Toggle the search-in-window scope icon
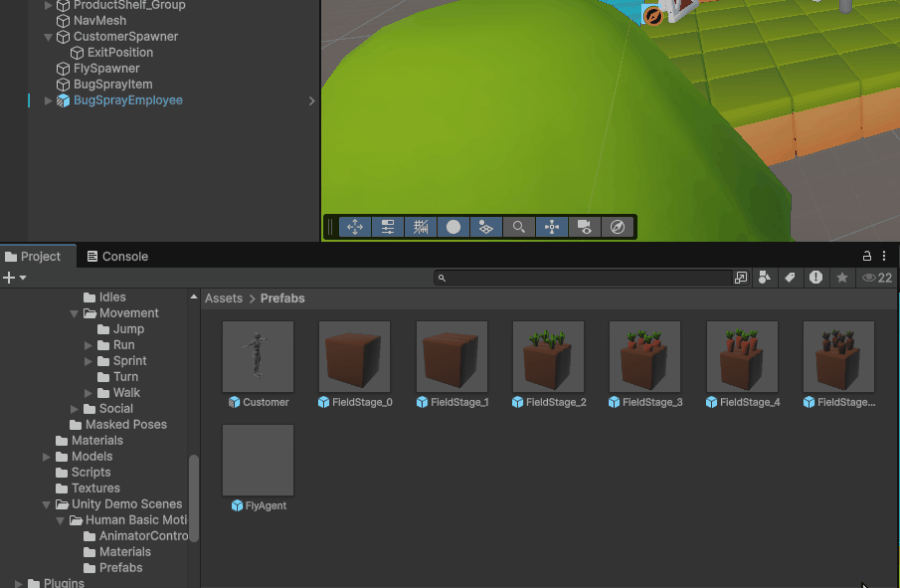The height and width of the screenshot is (588, 900). click(x=741, y=278)
